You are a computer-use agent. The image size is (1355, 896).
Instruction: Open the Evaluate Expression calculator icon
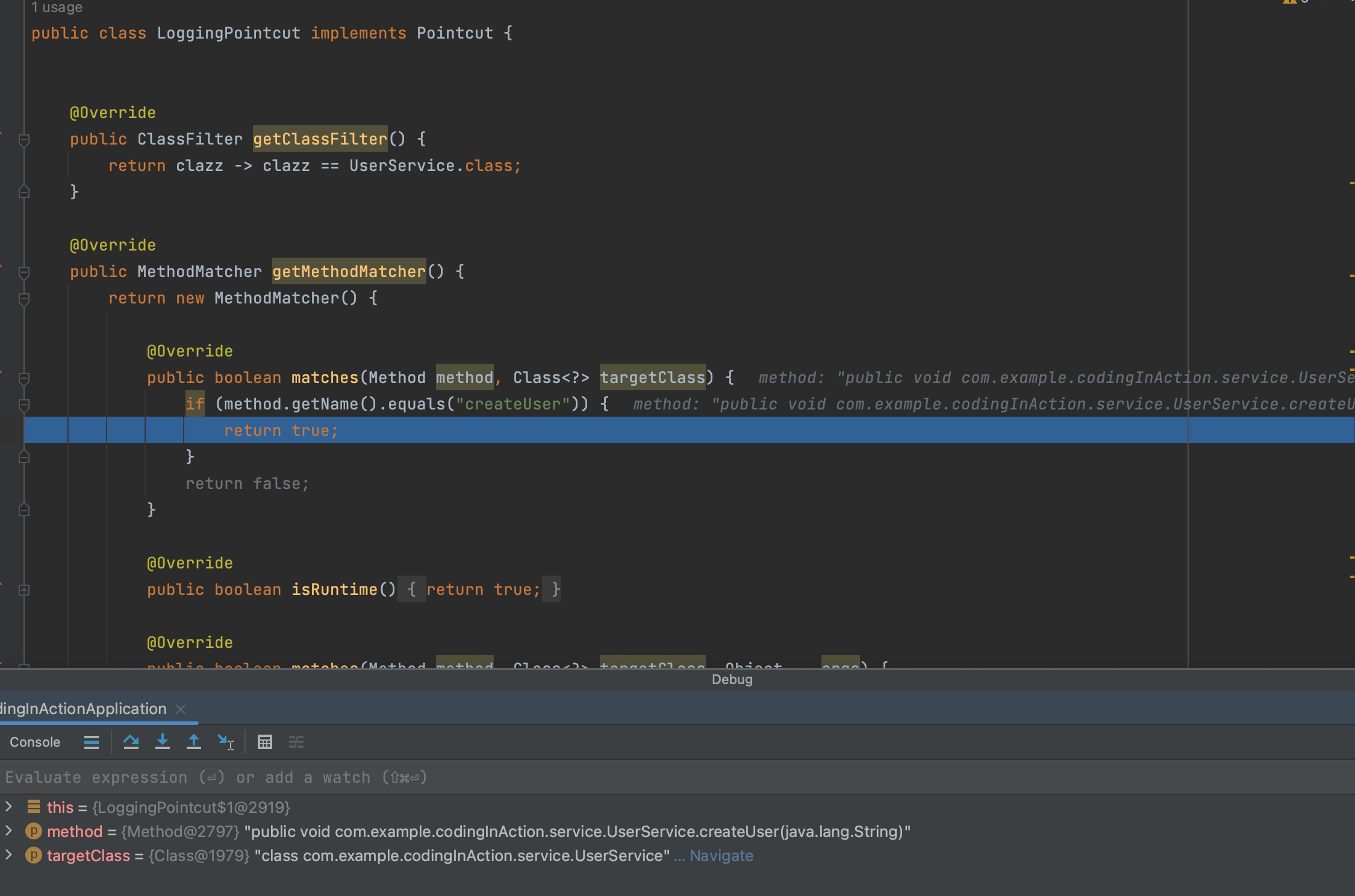[265, 742]
